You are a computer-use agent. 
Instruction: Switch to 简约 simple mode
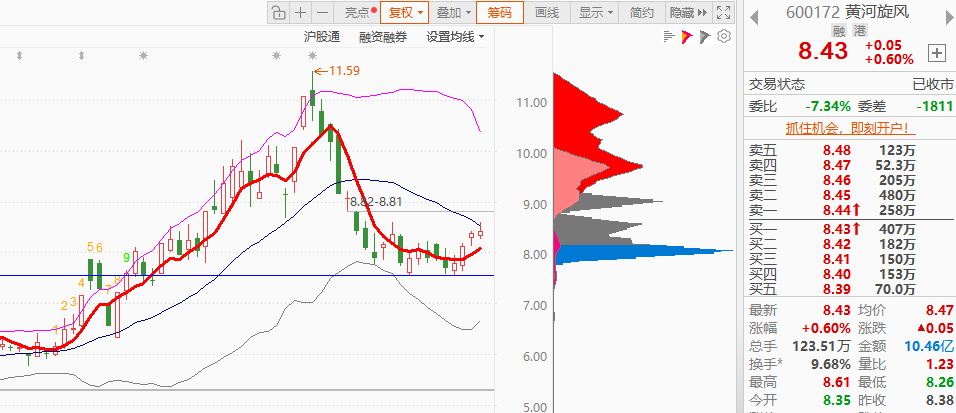click(x=642, y=12)
